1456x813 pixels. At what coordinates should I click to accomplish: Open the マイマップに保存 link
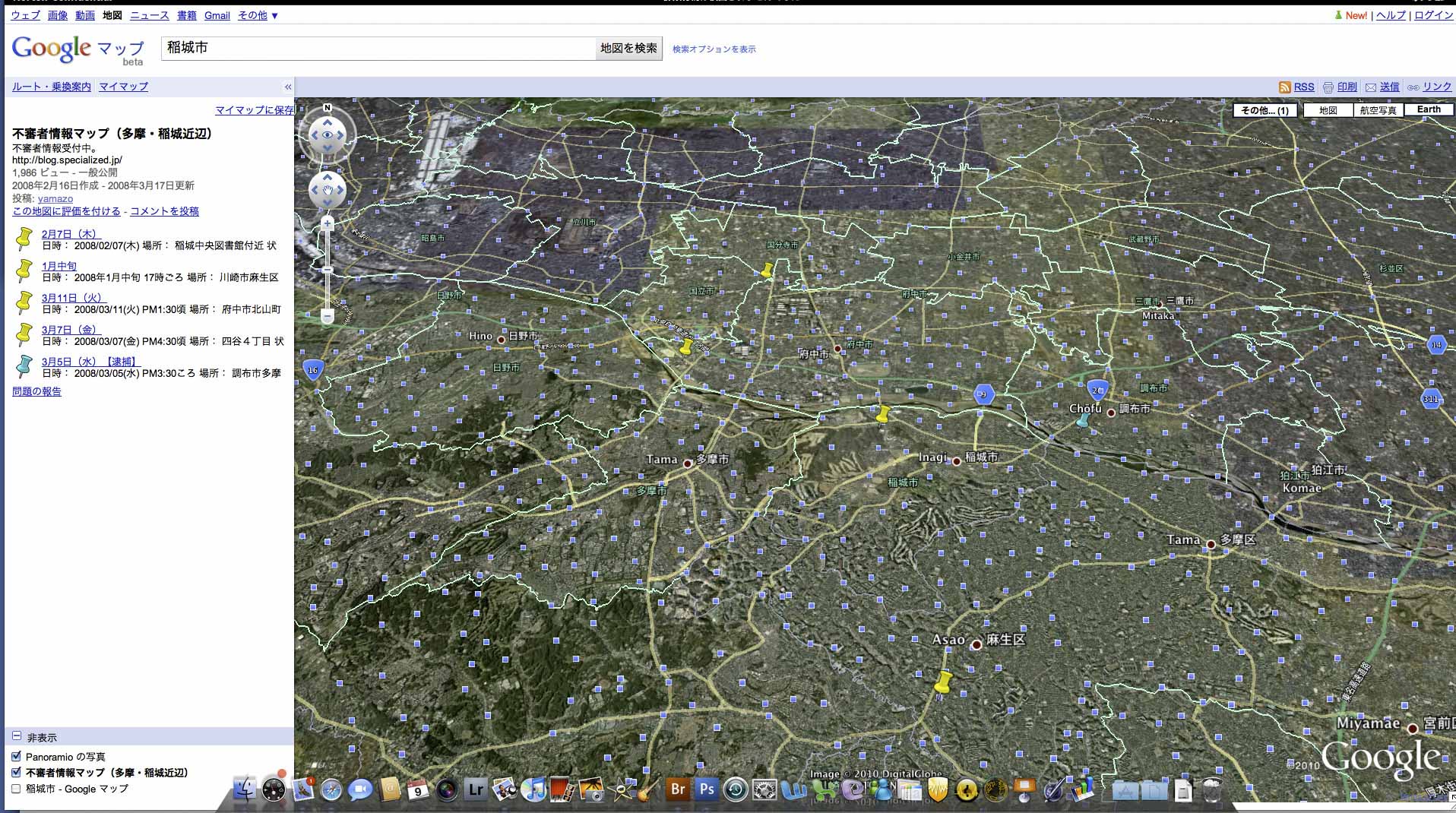click(254, 110)
